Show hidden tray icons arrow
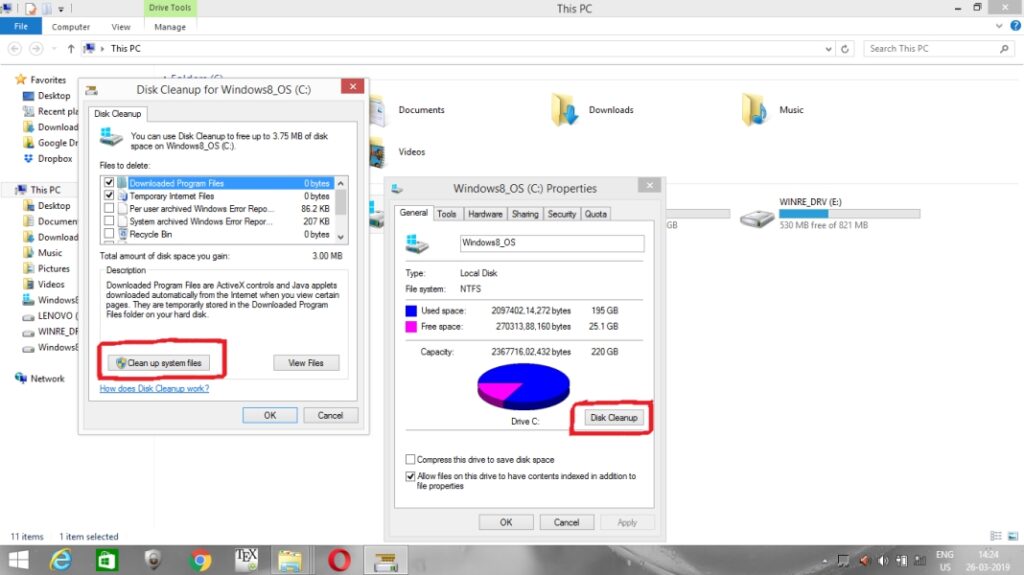1024x575 pixels. point(824,561)
